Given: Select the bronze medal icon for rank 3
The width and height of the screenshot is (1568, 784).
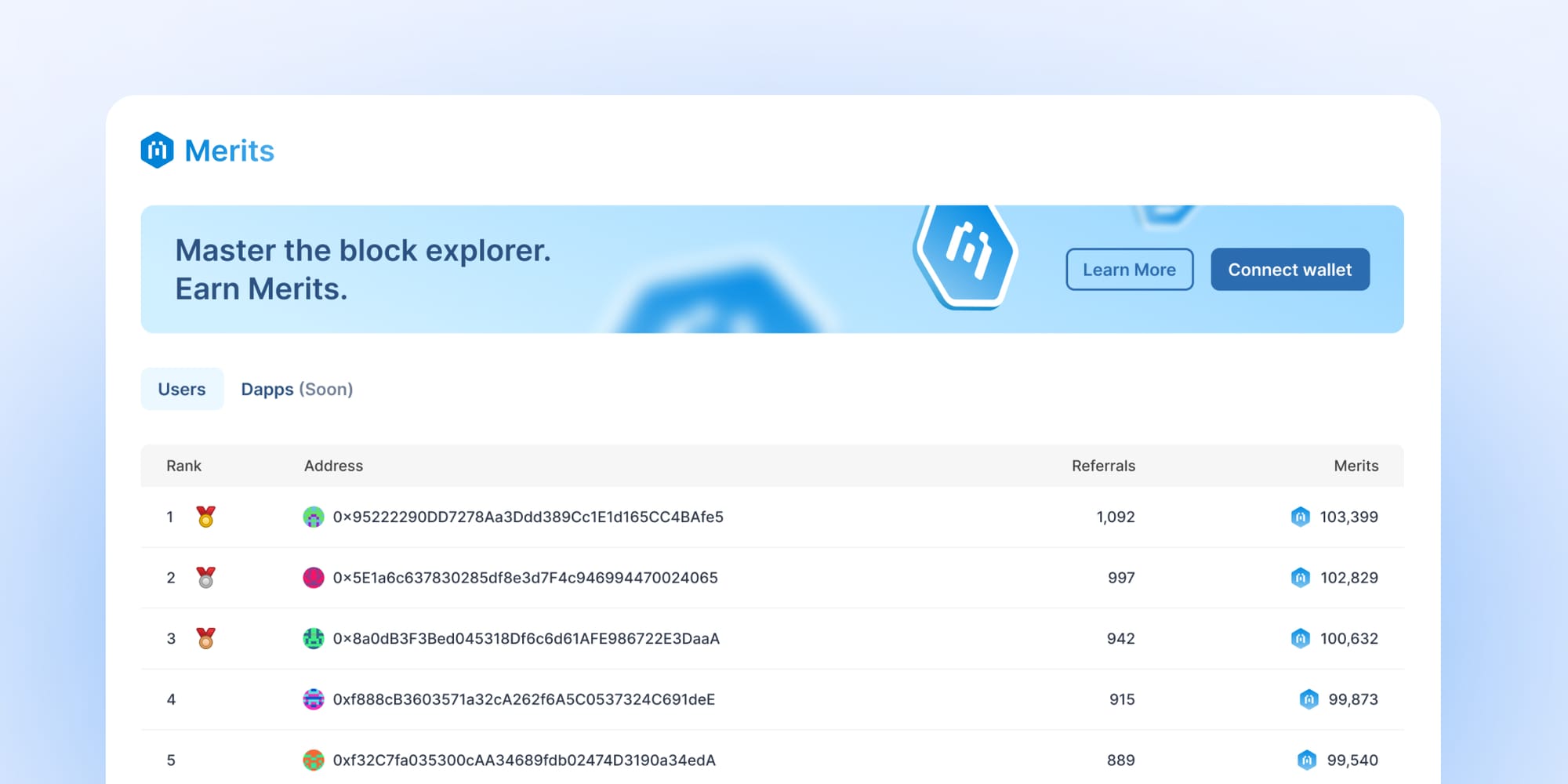Looking at the screenshot, I should (204, 638).
